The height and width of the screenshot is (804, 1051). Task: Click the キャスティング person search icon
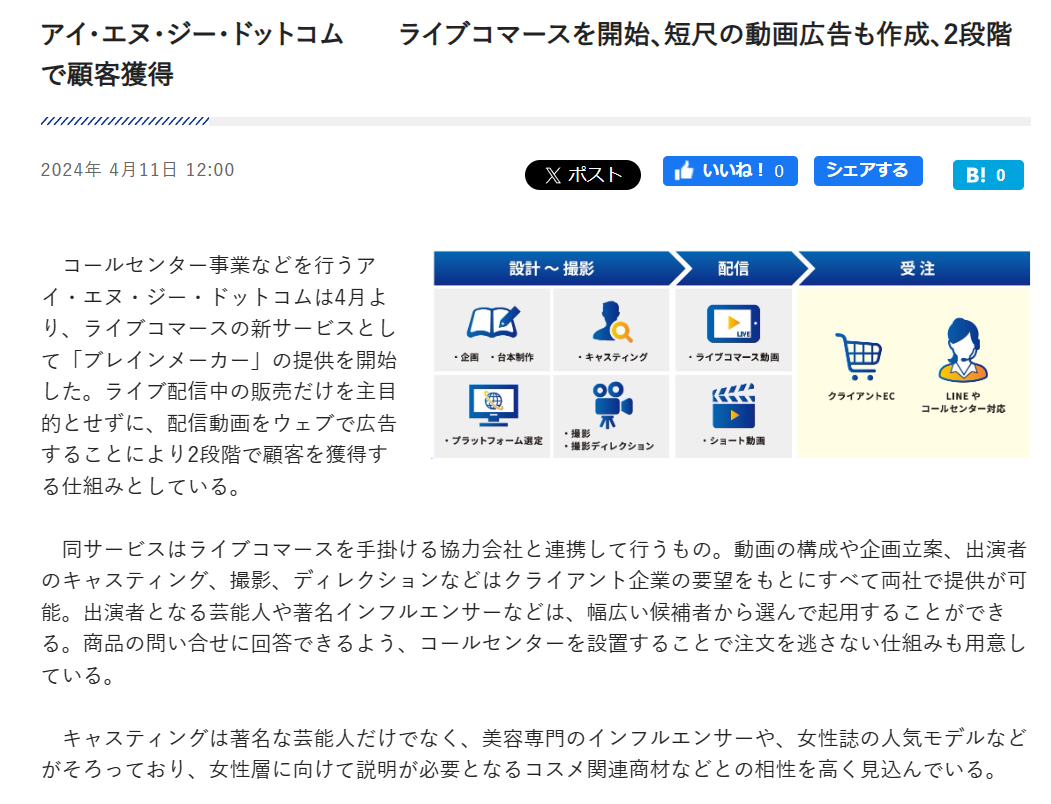(x=611, y=322)
